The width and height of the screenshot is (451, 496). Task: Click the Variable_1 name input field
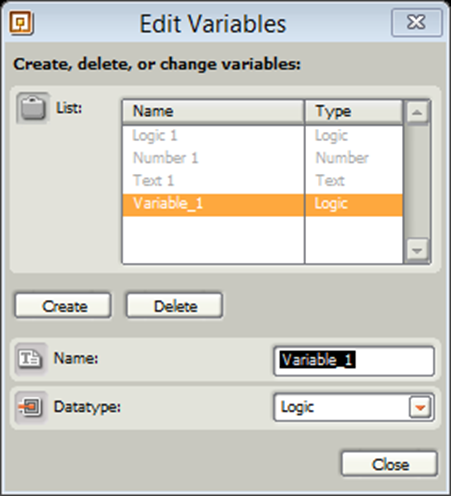tap(354, 361)
